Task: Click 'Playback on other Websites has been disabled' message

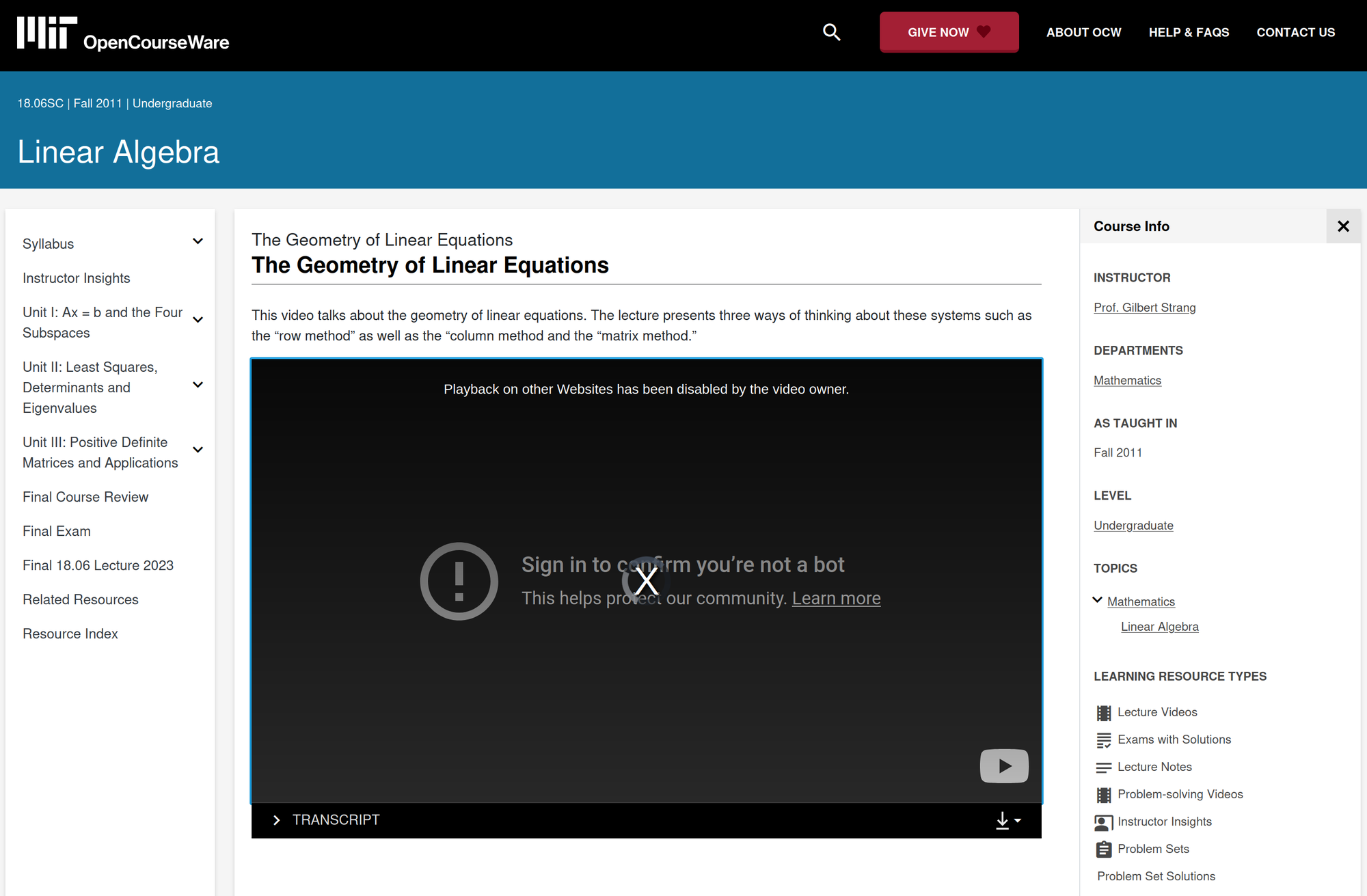Action: (x=646, y=389)
